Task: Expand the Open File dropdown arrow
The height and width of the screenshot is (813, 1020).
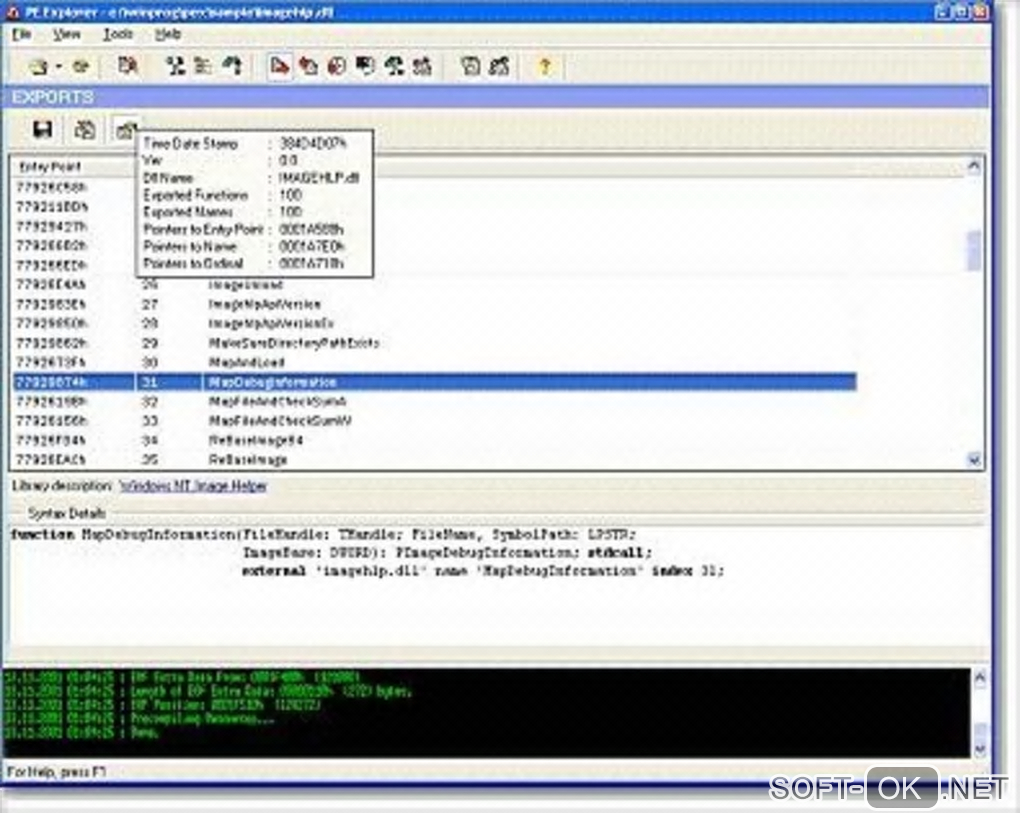Action: [59, 66]
